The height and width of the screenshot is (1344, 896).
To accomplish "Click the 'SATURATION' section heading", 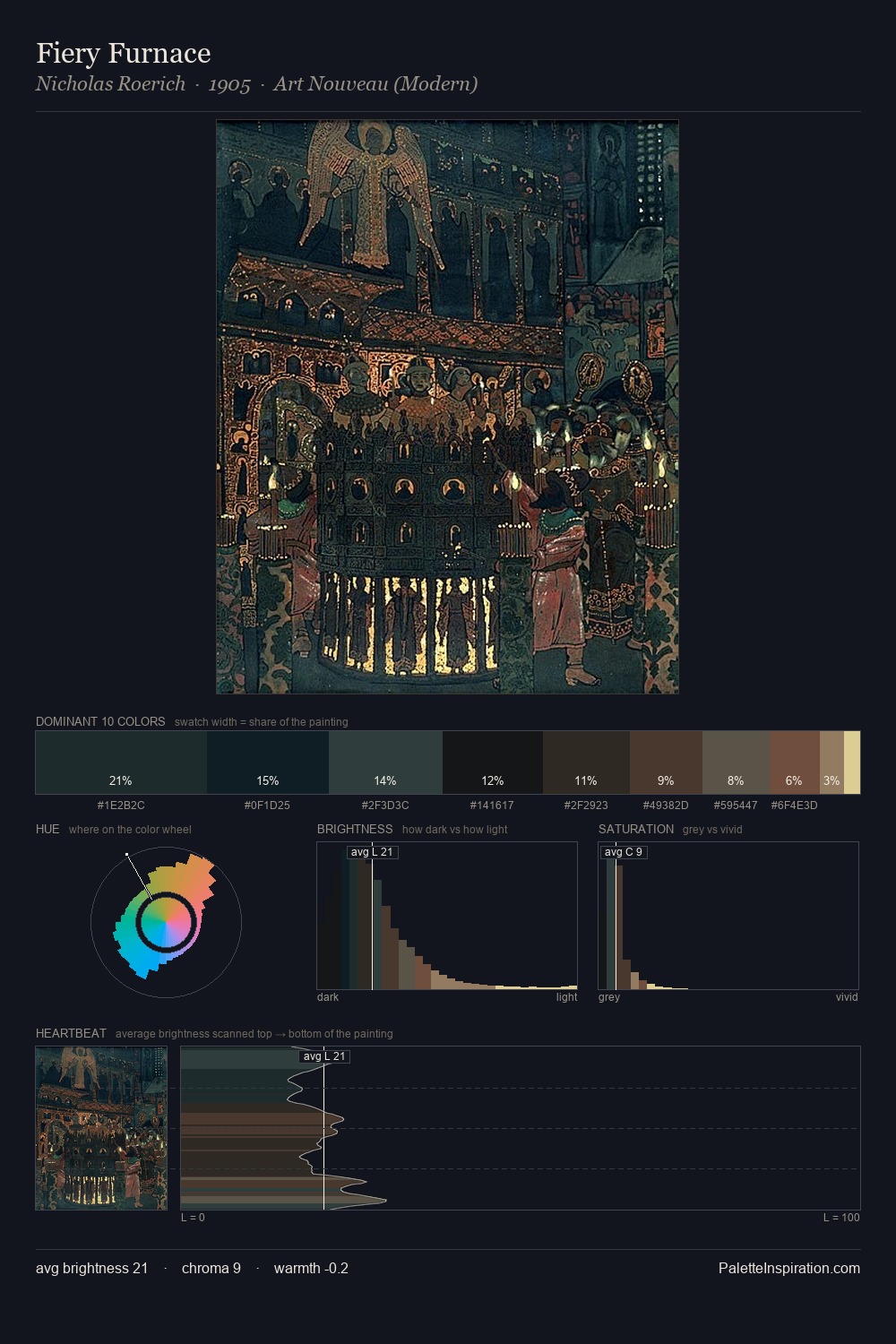I will tap(636, 829).
